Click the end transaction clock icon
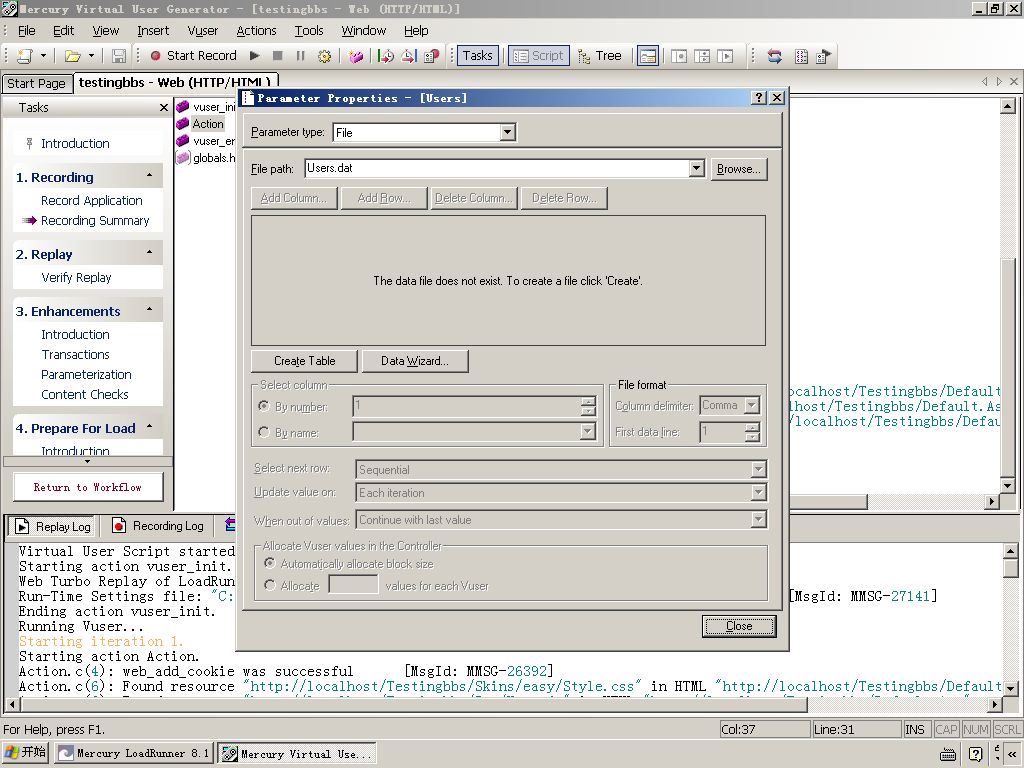This screenshot has width=1024, height=768. (x=409, y=56)
